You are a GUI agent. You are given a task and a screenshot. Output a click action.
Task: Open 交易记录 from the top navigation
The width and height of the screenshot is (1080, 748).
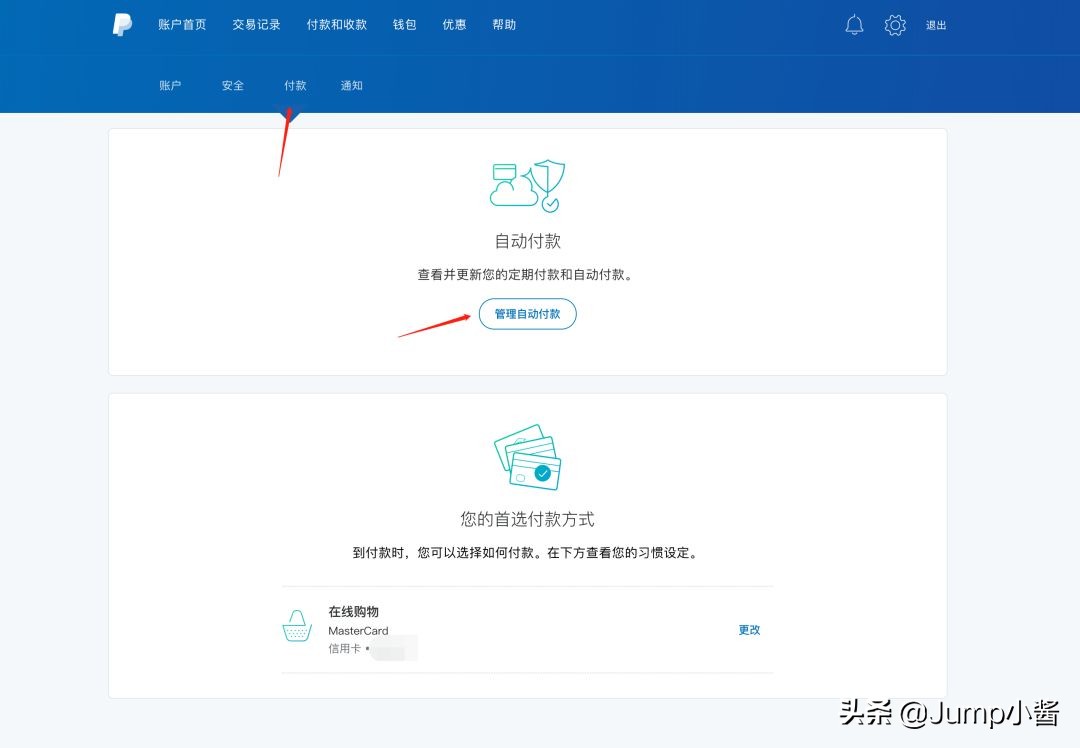(256, 24)
